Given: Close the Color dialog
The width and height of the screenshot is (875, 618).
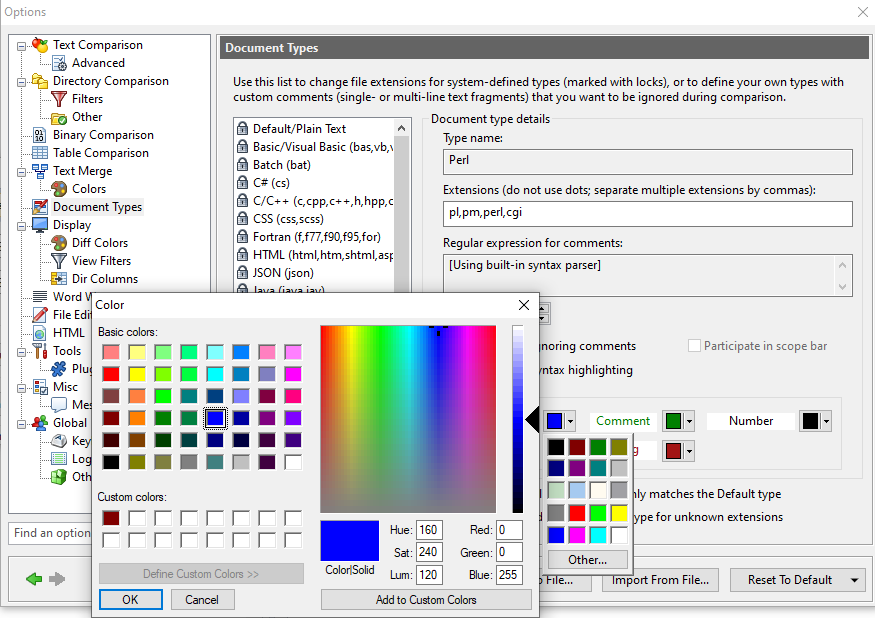Looking at the screenshot, I should tap(523, 305).
